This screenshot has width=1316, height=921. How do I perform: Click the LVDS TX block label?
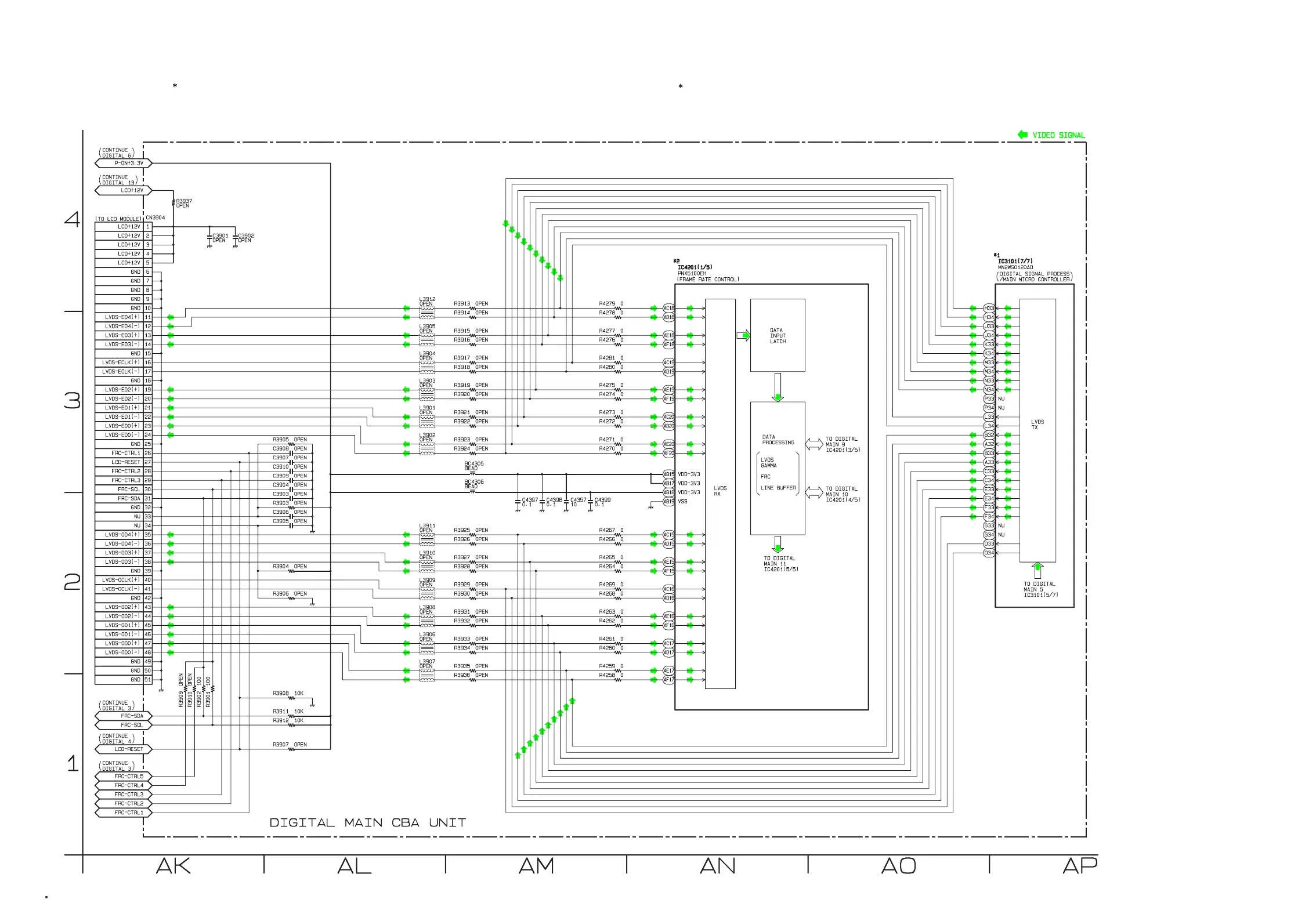[x=1037, y=425]
